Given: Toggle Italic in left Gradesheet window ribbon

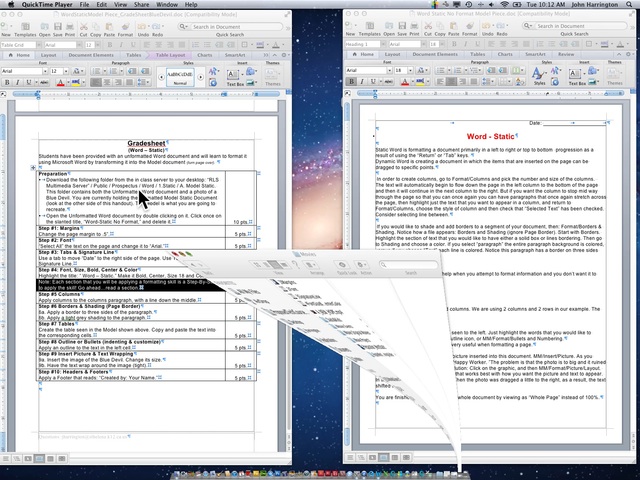Looking at the screenshot, I should pos(18,82).
